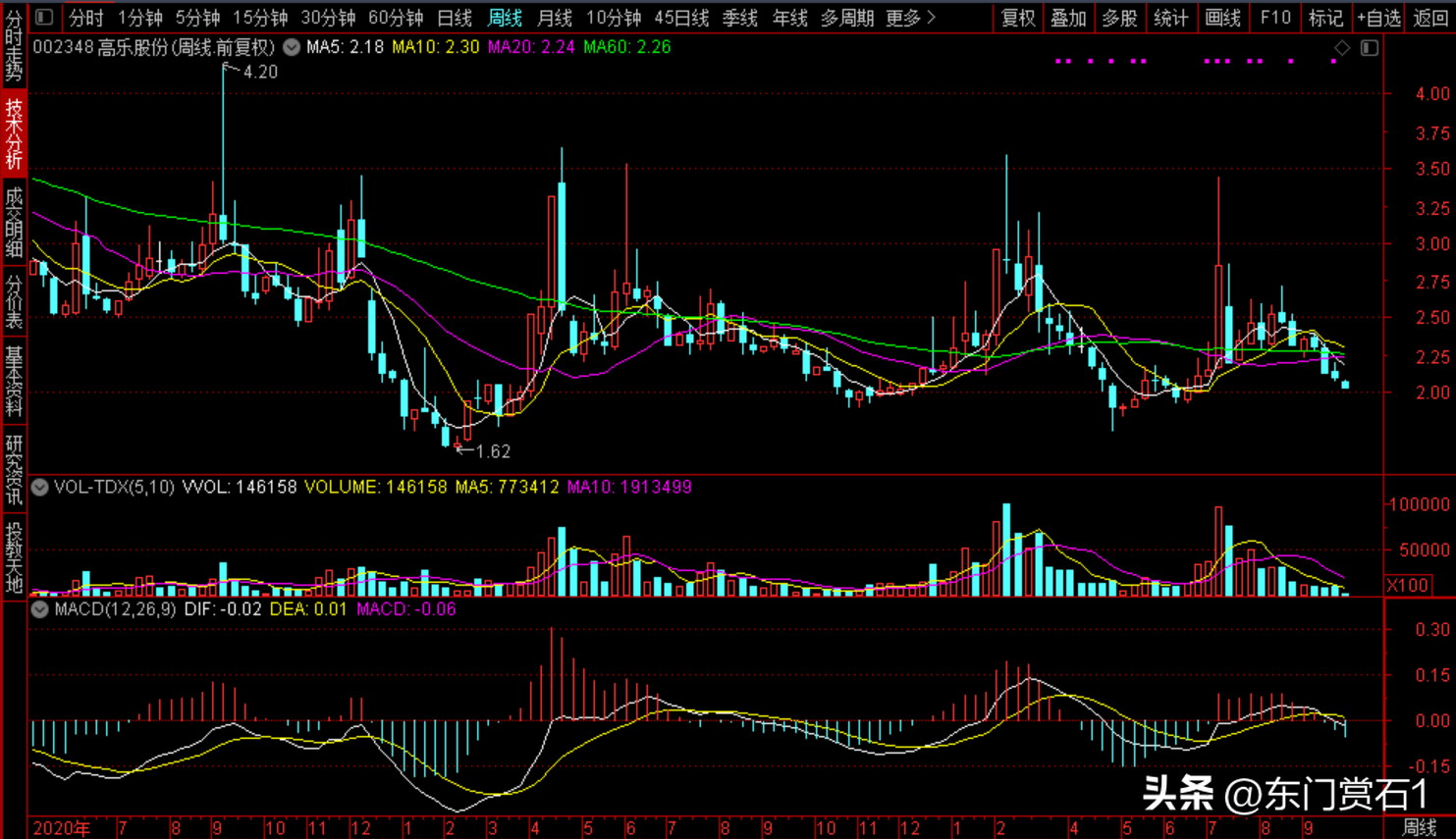Expand the VOL-TDX indicator dropdown
1456x839 pixels.
tap(40, 487)
